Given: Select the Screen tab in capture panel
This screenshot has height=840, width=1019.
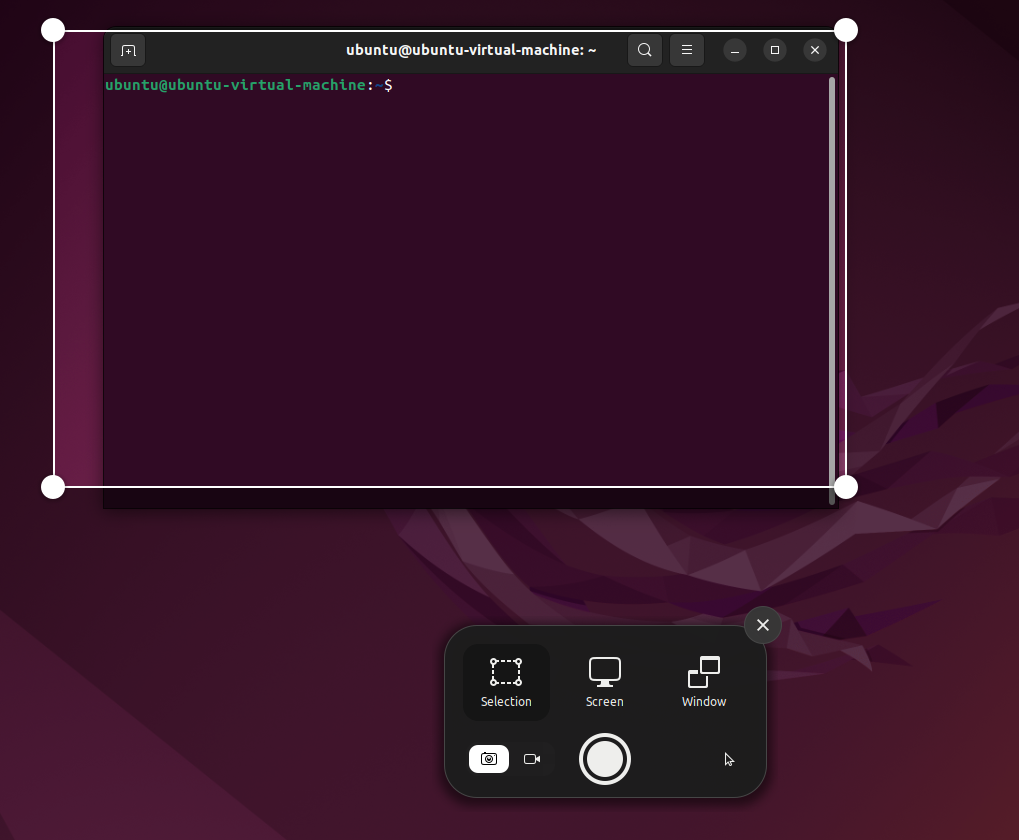Looking at the screenshot, I should coord(604,681).
